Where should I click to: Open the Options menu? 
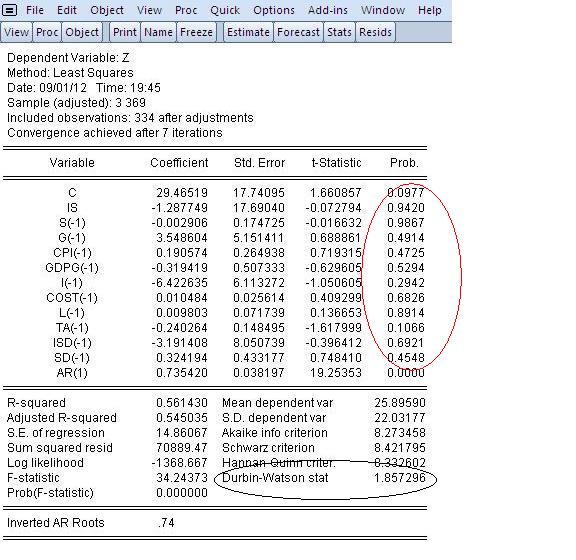tap(274, 10)
